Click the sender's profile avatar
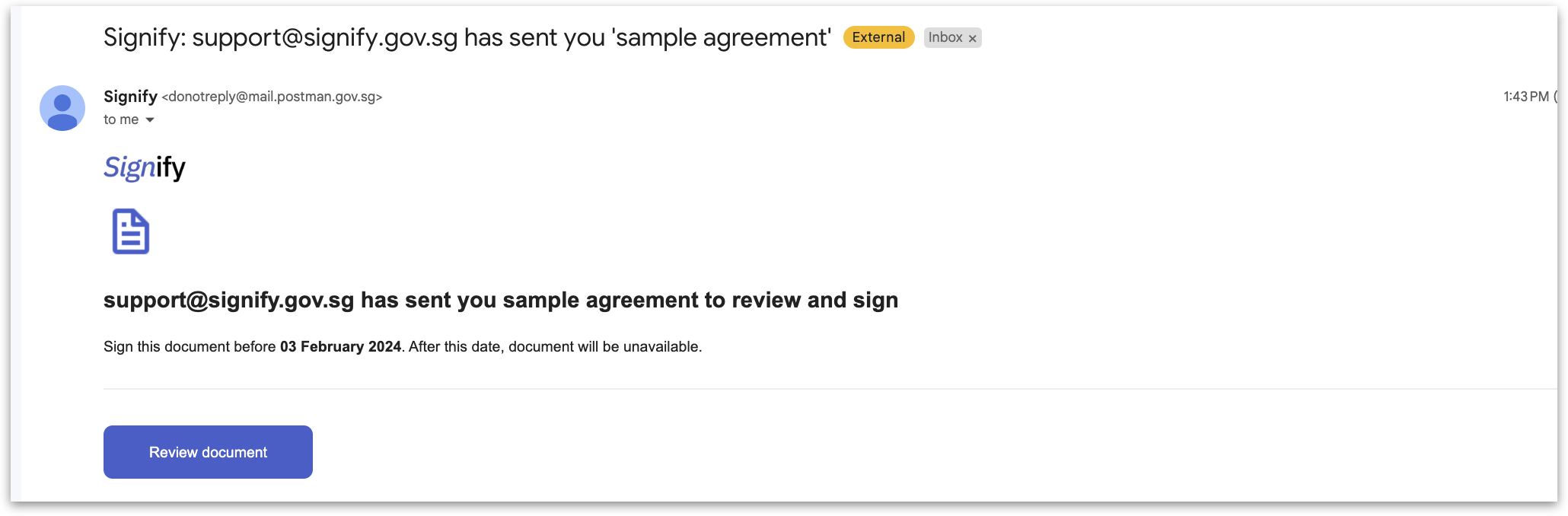The image size is (1568, 516). tap(62, 108)
